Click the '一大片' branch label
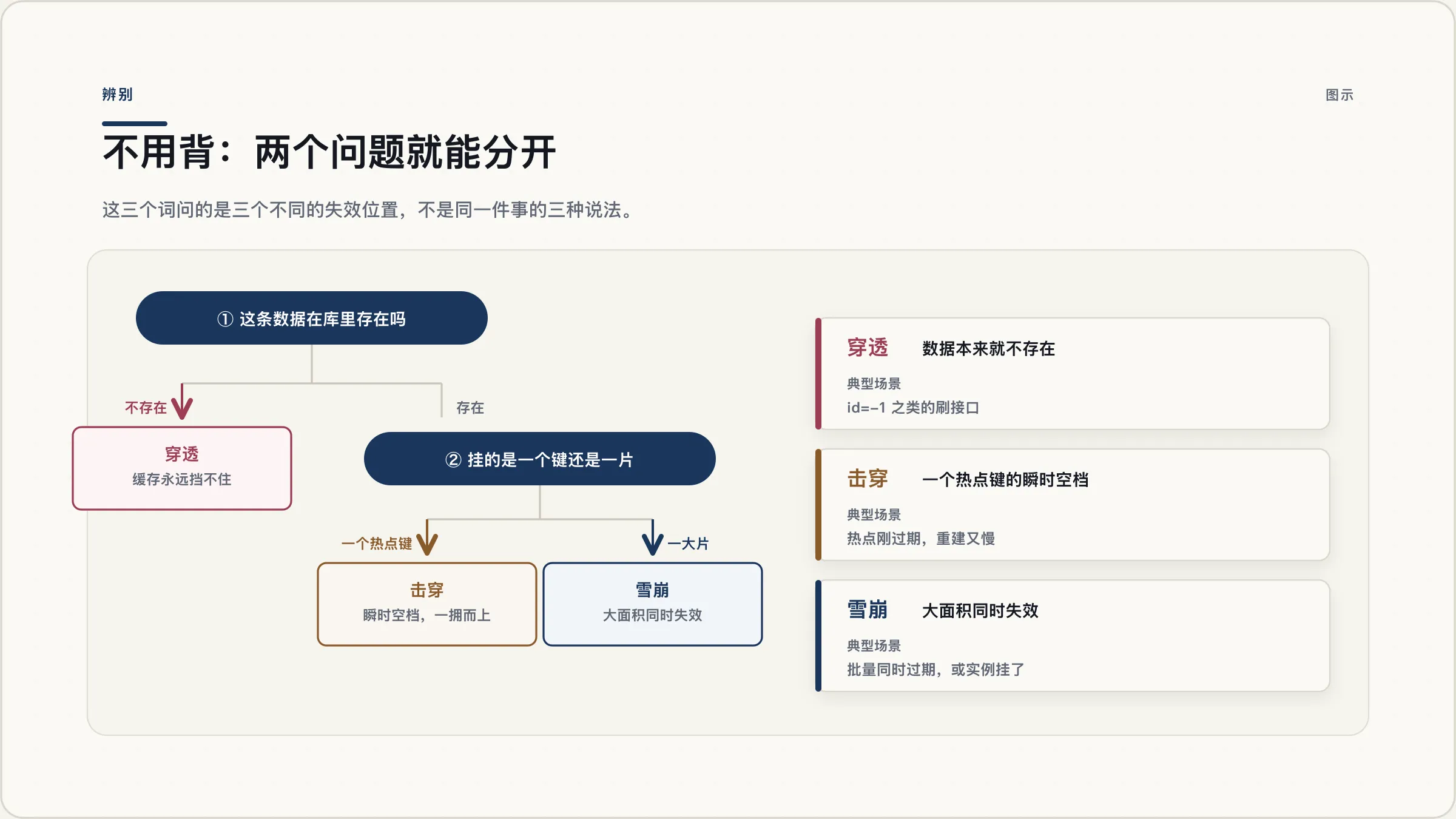1456x819 pixels. click(x=688, y=544)
